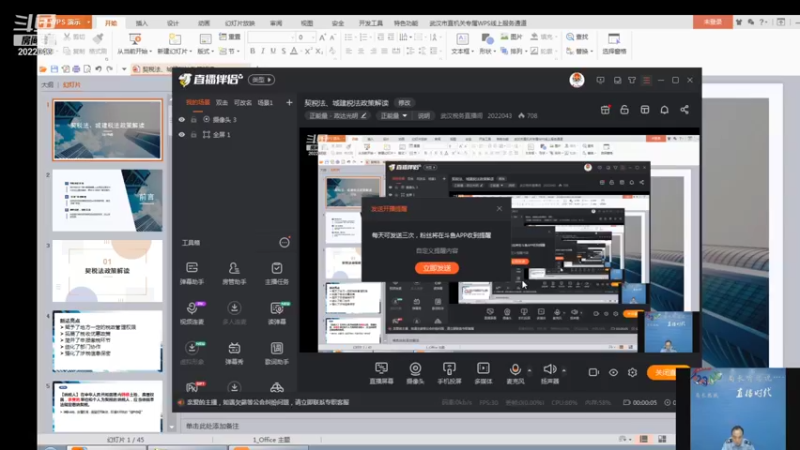Screen dimensions: 800x450
Task: Expand speaker volume arrow
Action: click(564, 370)
